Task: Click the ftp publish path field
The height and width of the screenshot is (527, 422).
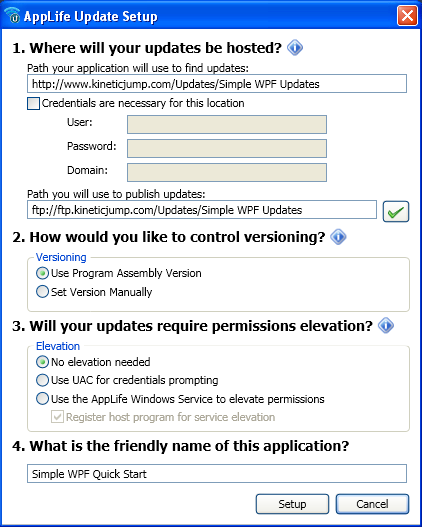Action: (202, 210)
